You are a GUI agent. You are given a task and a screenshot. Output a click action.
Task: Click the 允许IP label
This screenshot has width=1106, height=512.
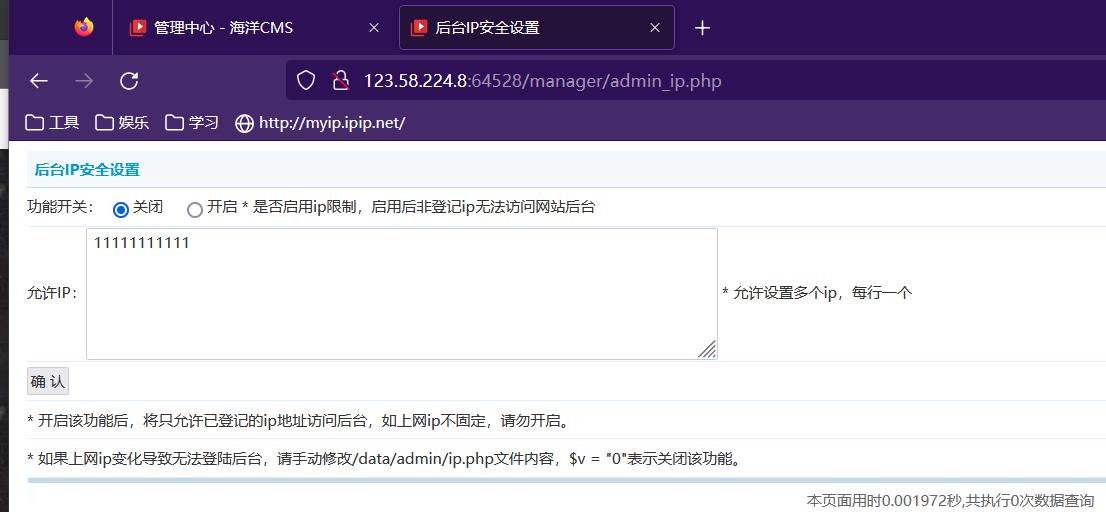tap(52, 293)
